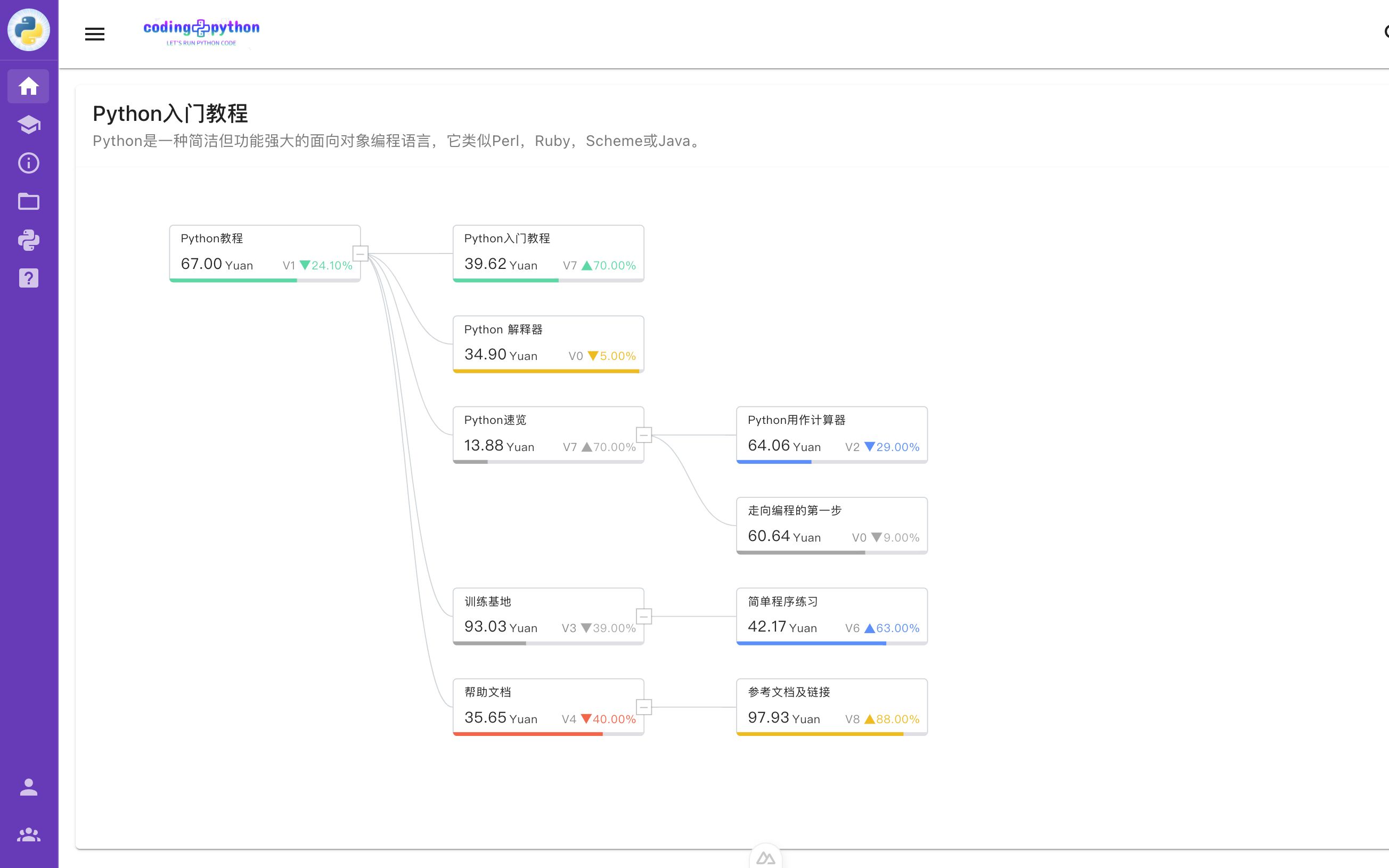The image size is (1389, 868).
Task: Open the info circle icon in the sidebar
Action: pos(29,163)
